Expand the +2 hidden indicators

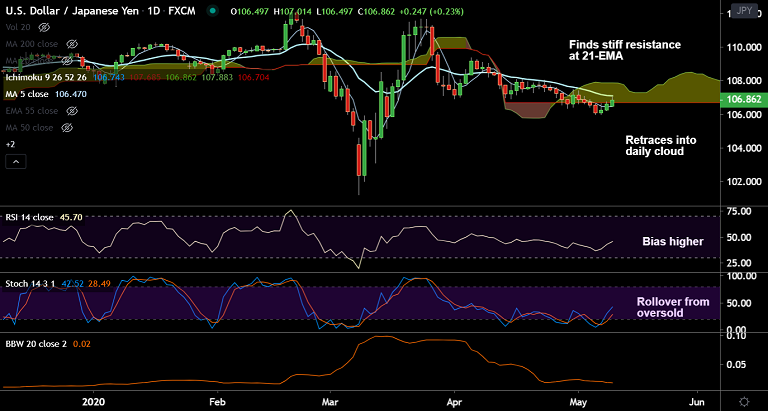[x=10, y=145]
